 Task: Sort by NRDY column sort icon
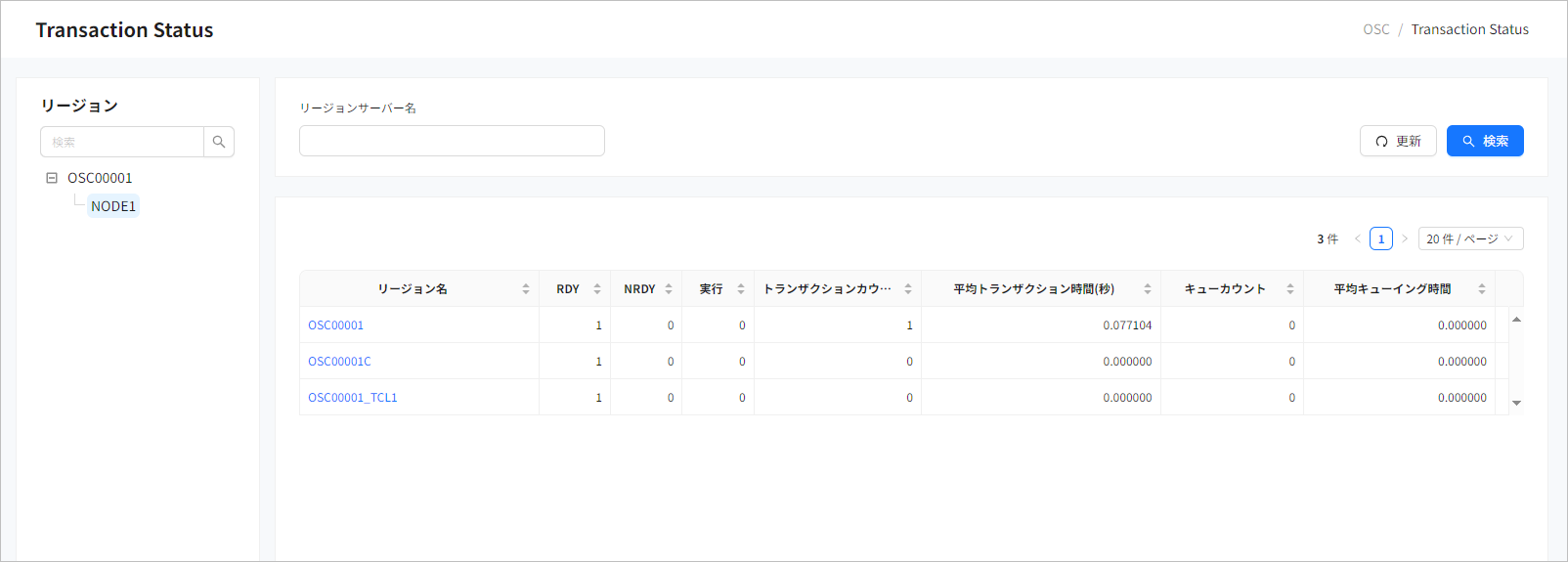(669, 289)
